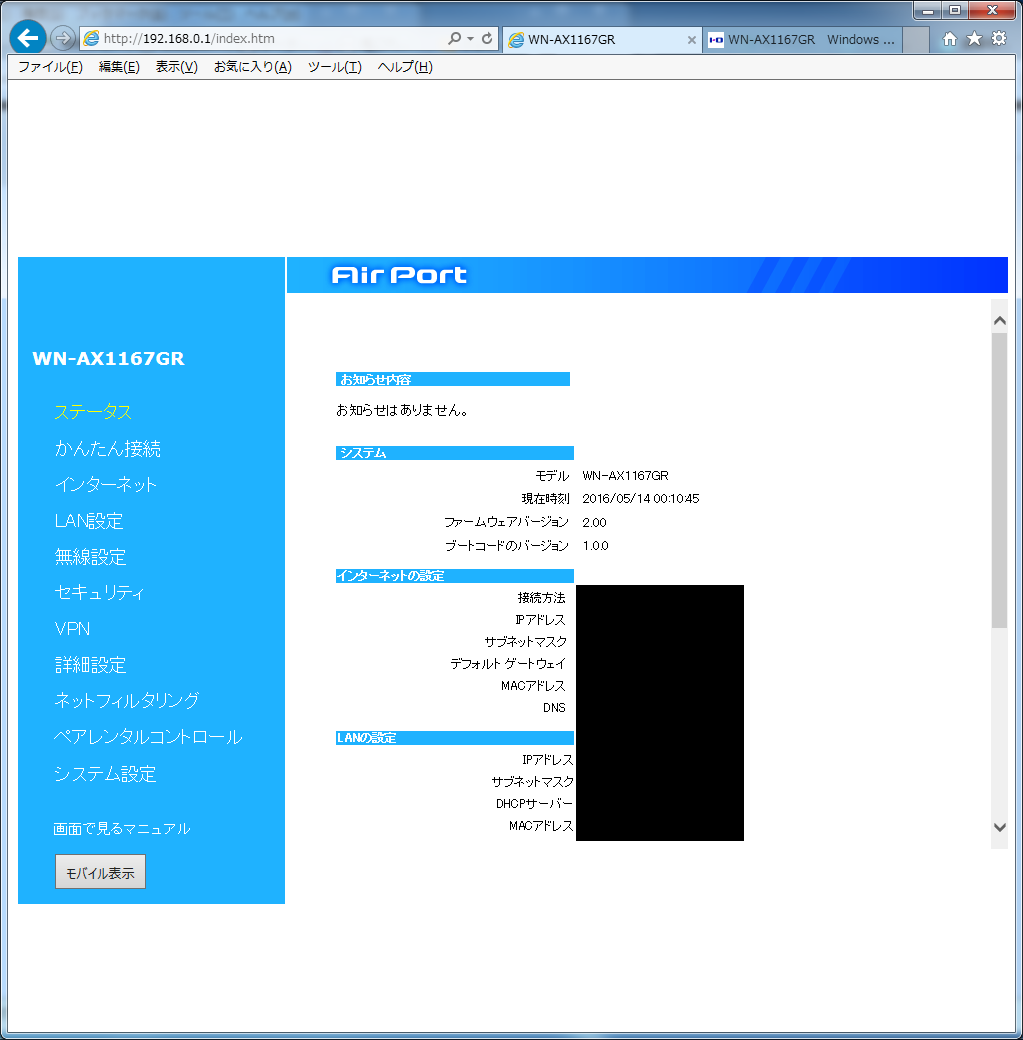Image resolution: width=1023 pixels, height=1040 pixels.
Task: Click the ファームウェアバージョン label
Action: pos(506,523)
